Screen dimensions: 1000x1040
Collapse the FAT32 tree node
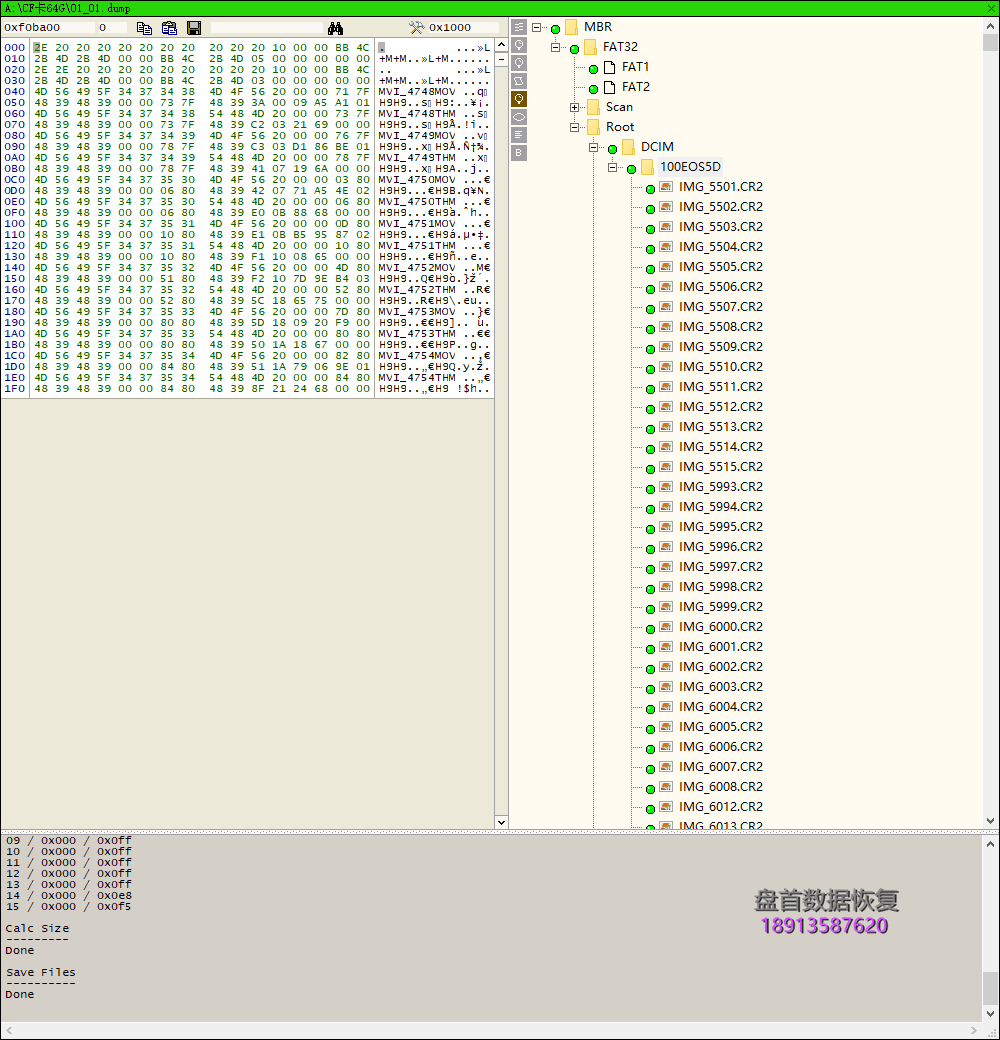556,47
